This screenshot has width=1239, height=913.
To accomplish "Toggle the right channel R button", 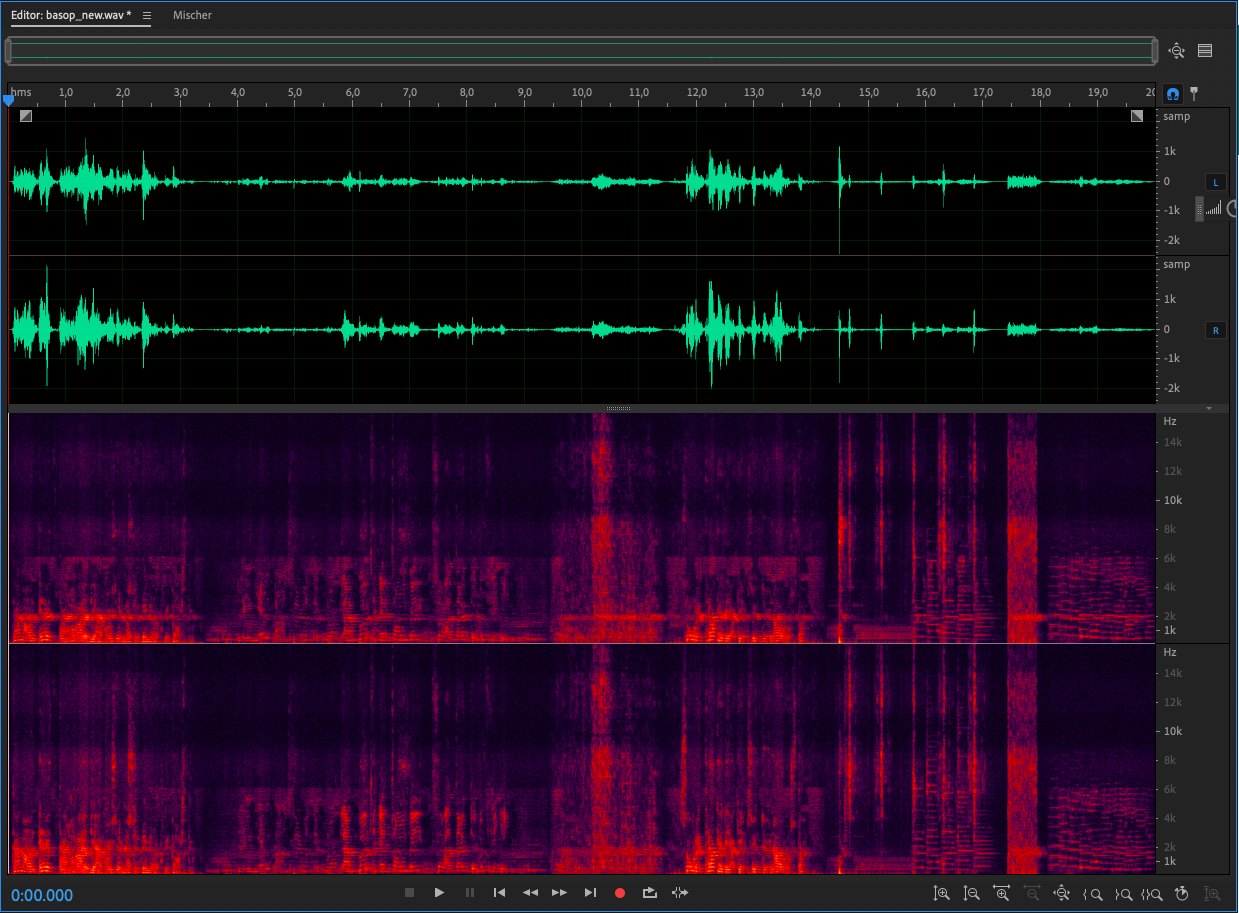I will coord(1215,330).
